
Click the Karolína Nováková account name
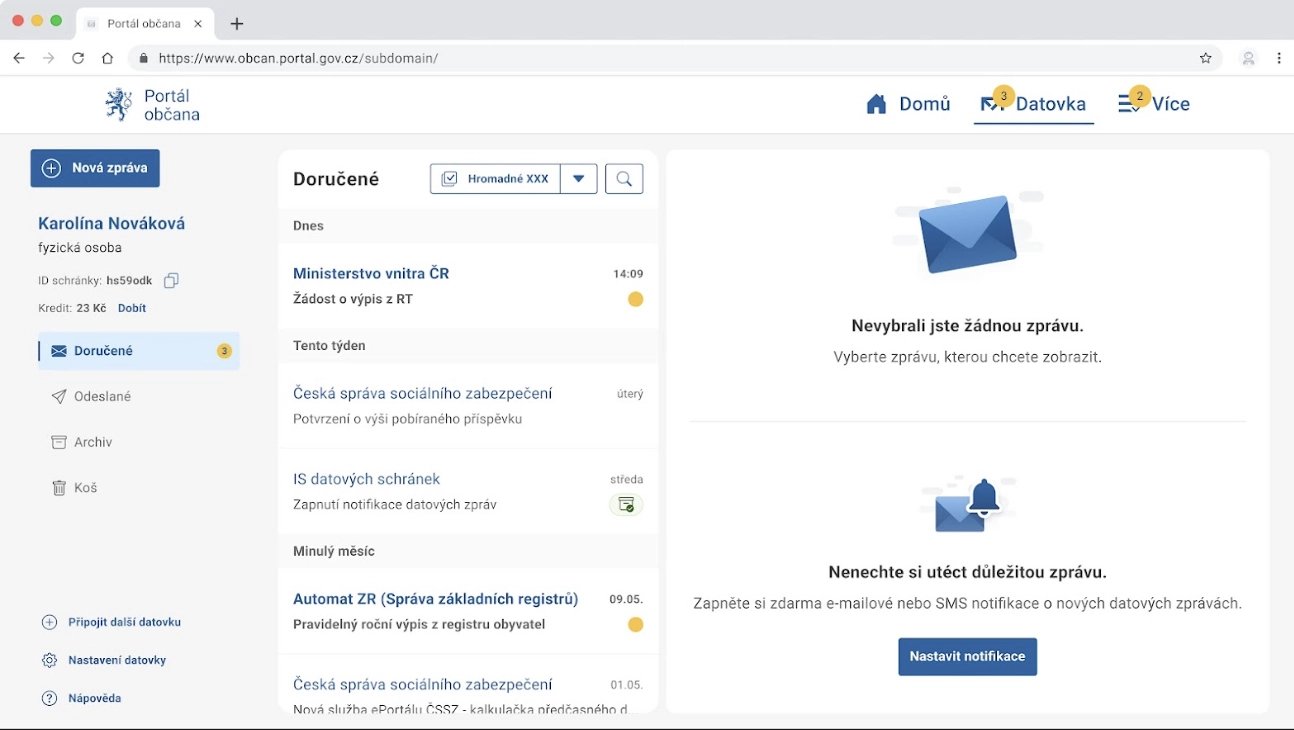click(x=111, y=223)
